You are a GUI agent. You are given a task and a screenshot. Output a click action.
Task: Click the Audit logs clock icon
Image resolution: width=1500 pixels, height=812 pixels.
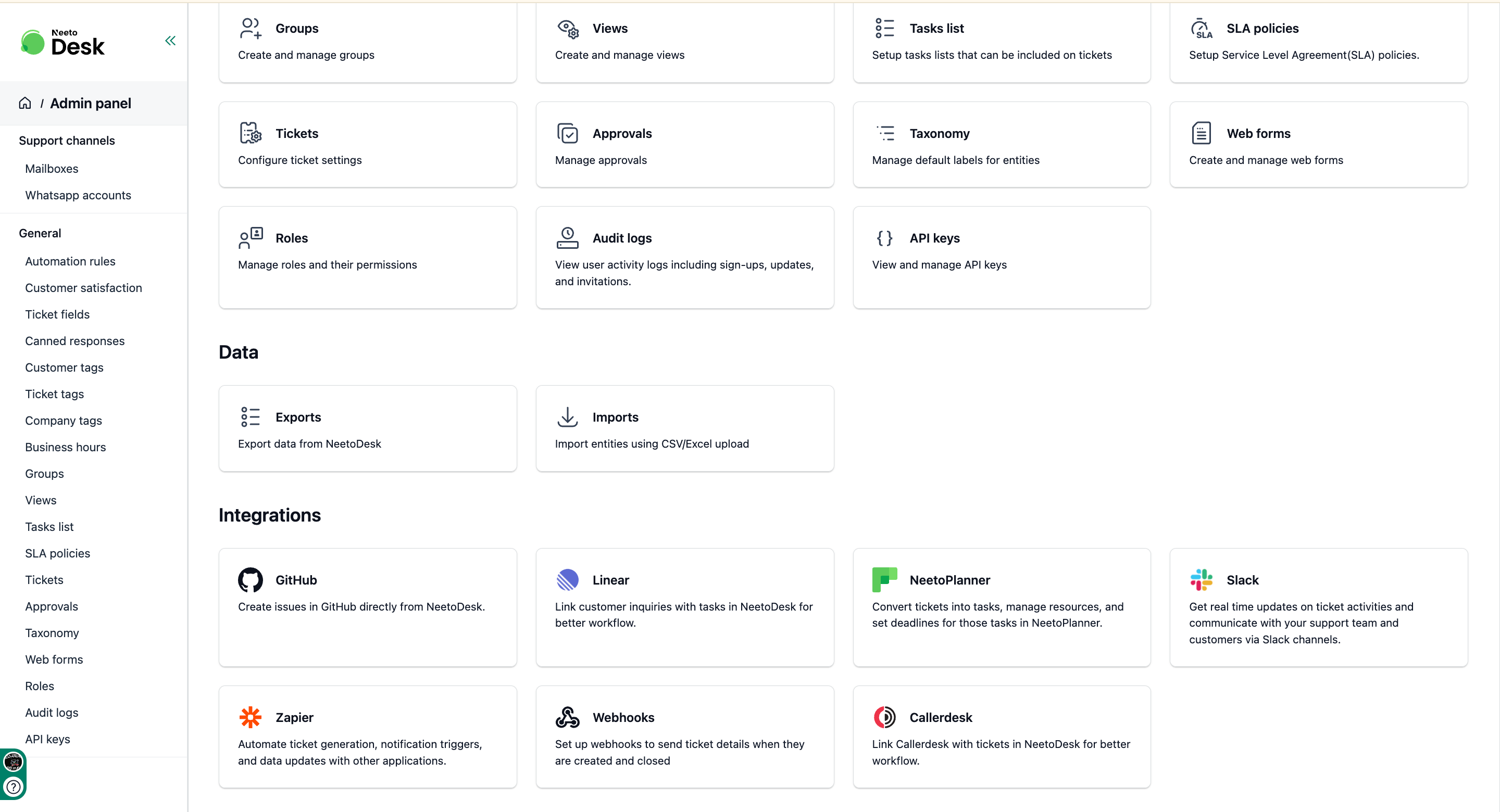pos(567,238)
